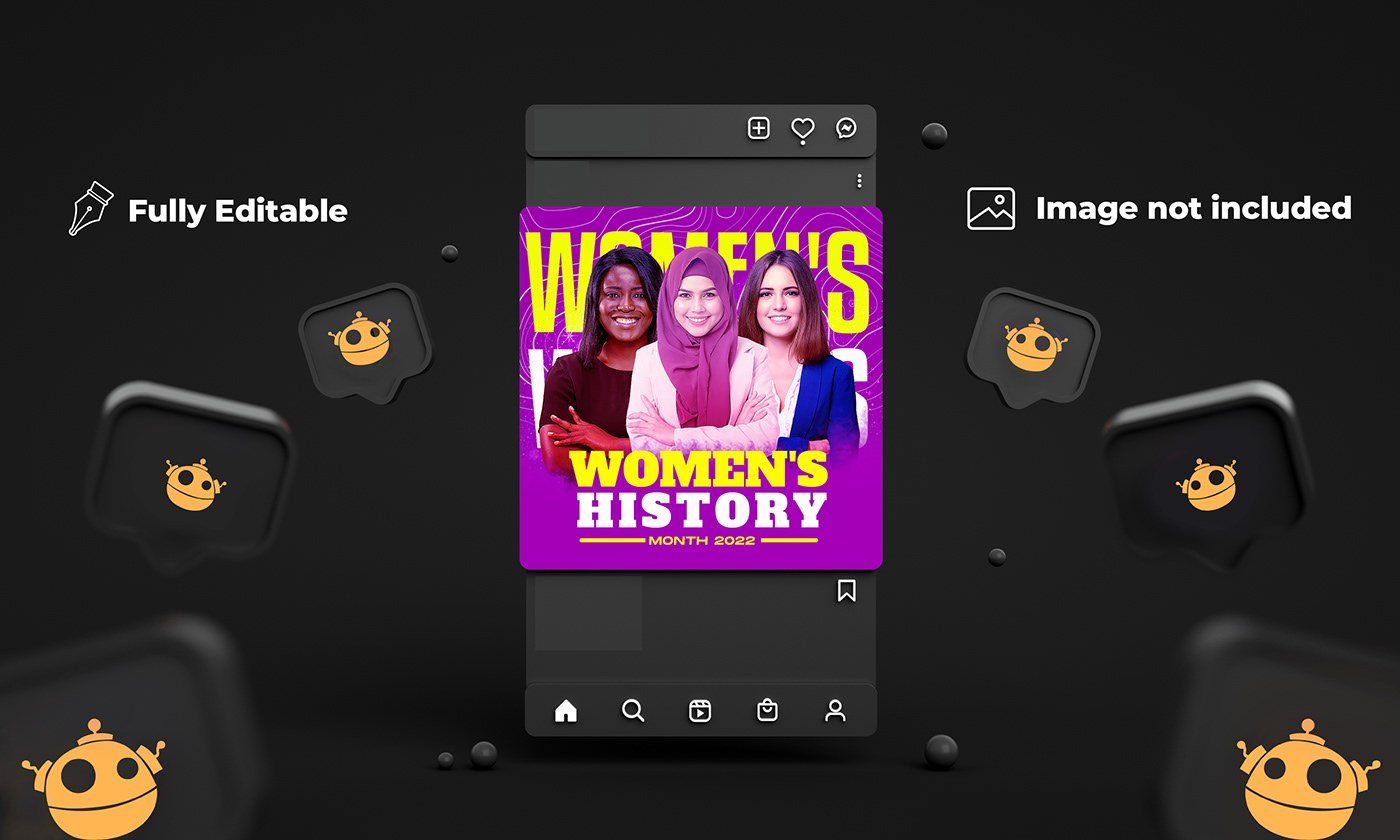This screenshot has height=840, width=1400.
Task: Click the "Image not included" label
Action: pyautogui.click(x=1193, y=208)
